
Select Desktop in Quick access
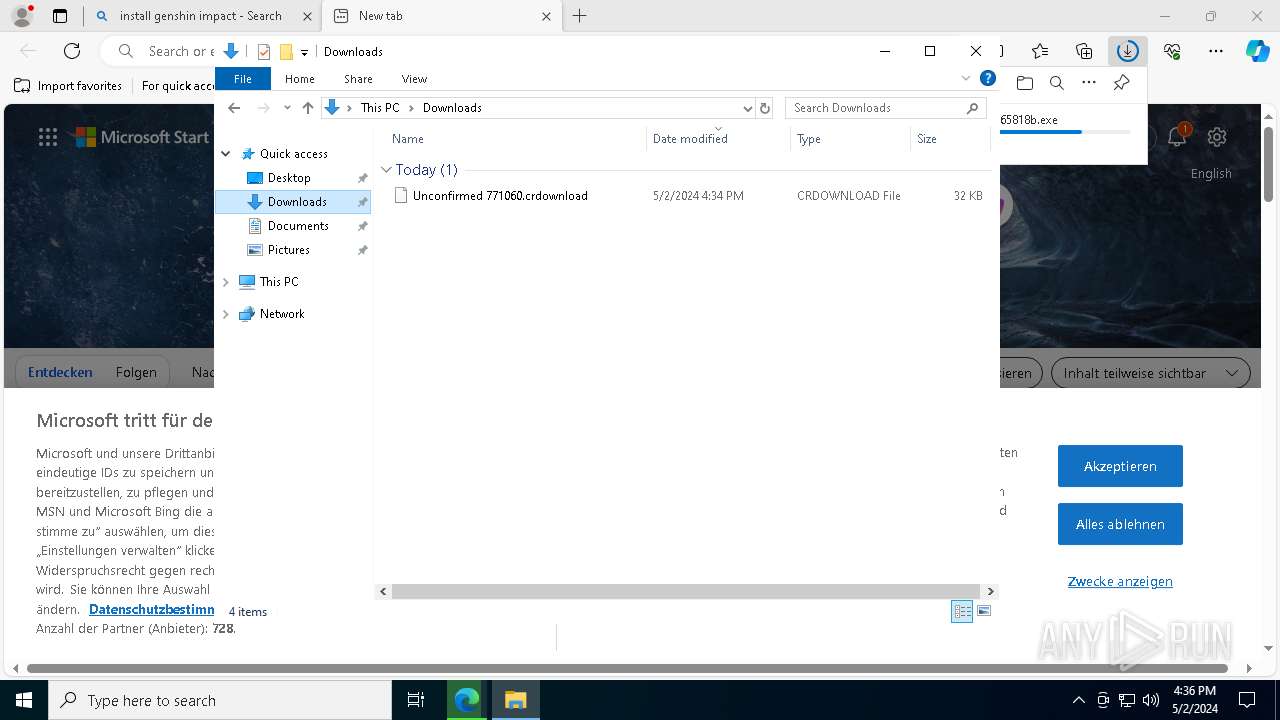tap(289, 178)
